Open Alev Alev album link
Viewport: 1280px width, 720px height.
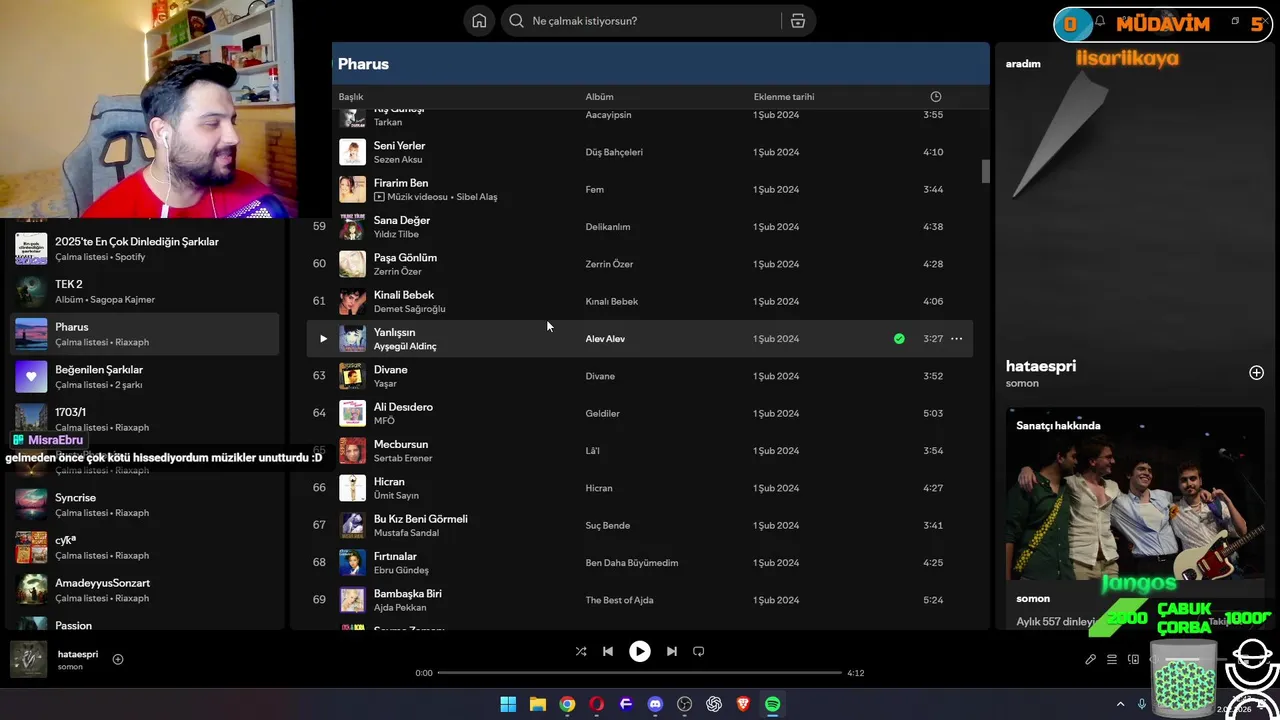click(605, 339)
